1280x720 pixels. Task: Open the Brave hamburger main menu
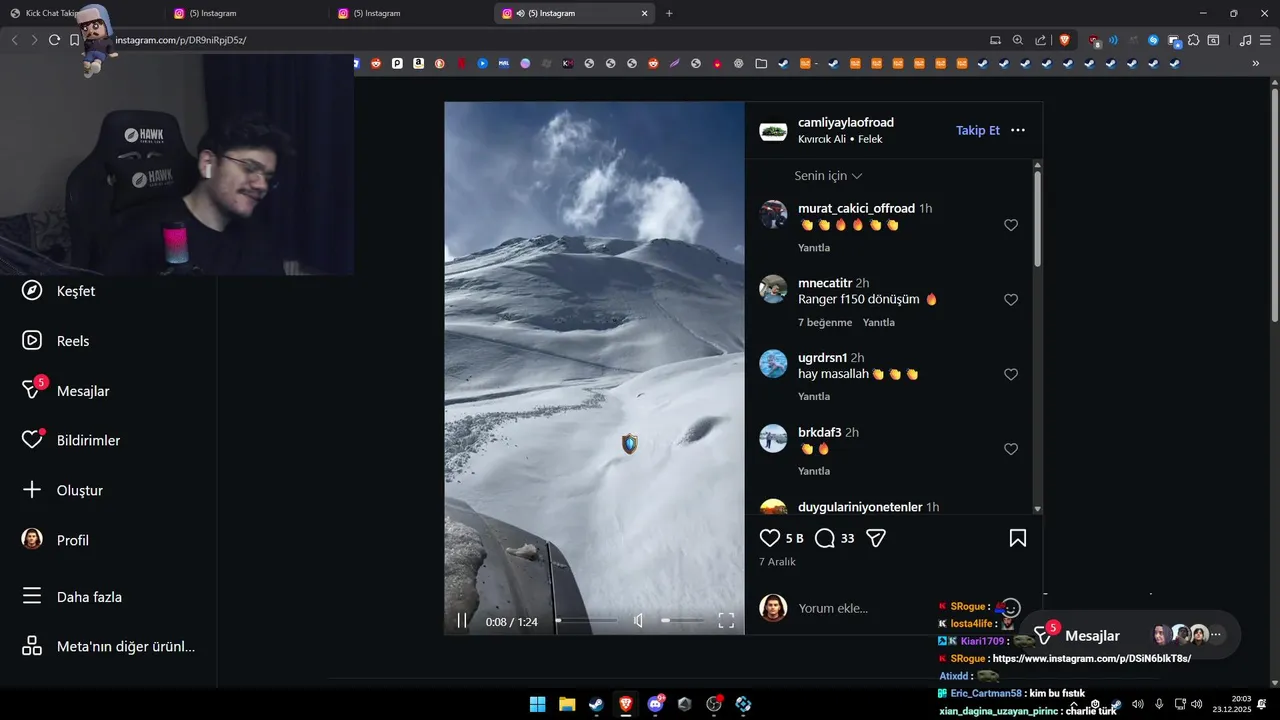tap(1266, 40)
